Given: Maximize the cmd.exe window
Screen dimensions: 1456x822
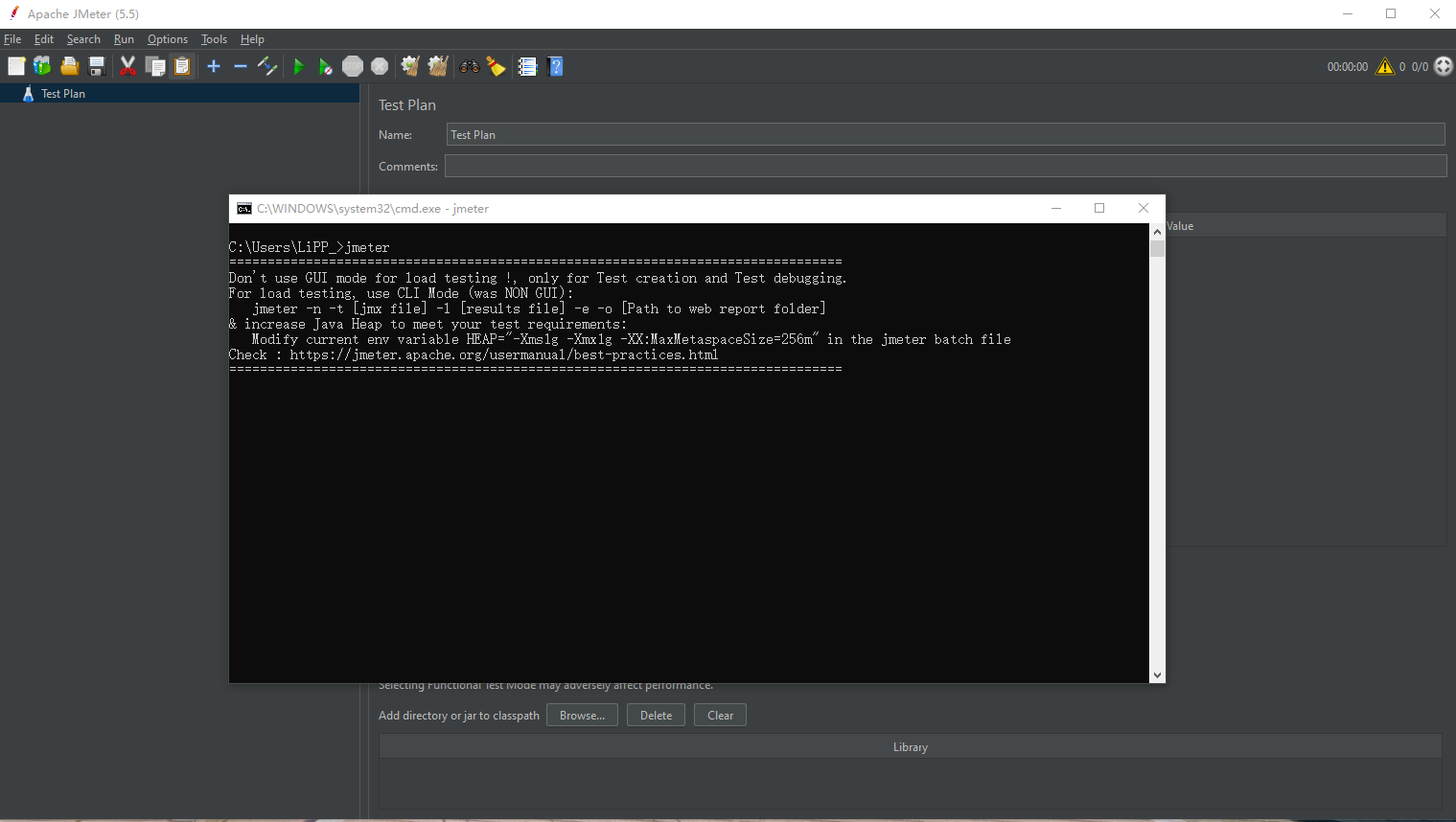Looking at the screenshot, I should coord(1099,208).
